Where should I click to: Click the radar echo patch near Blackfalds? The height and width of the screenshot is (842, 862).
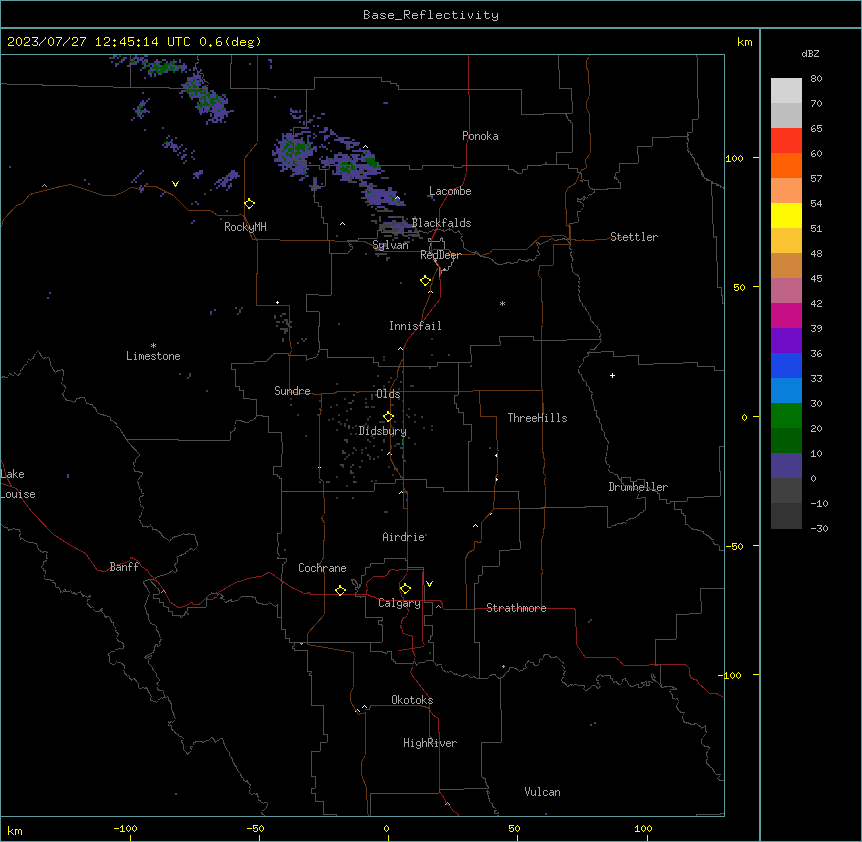(396, 226)
